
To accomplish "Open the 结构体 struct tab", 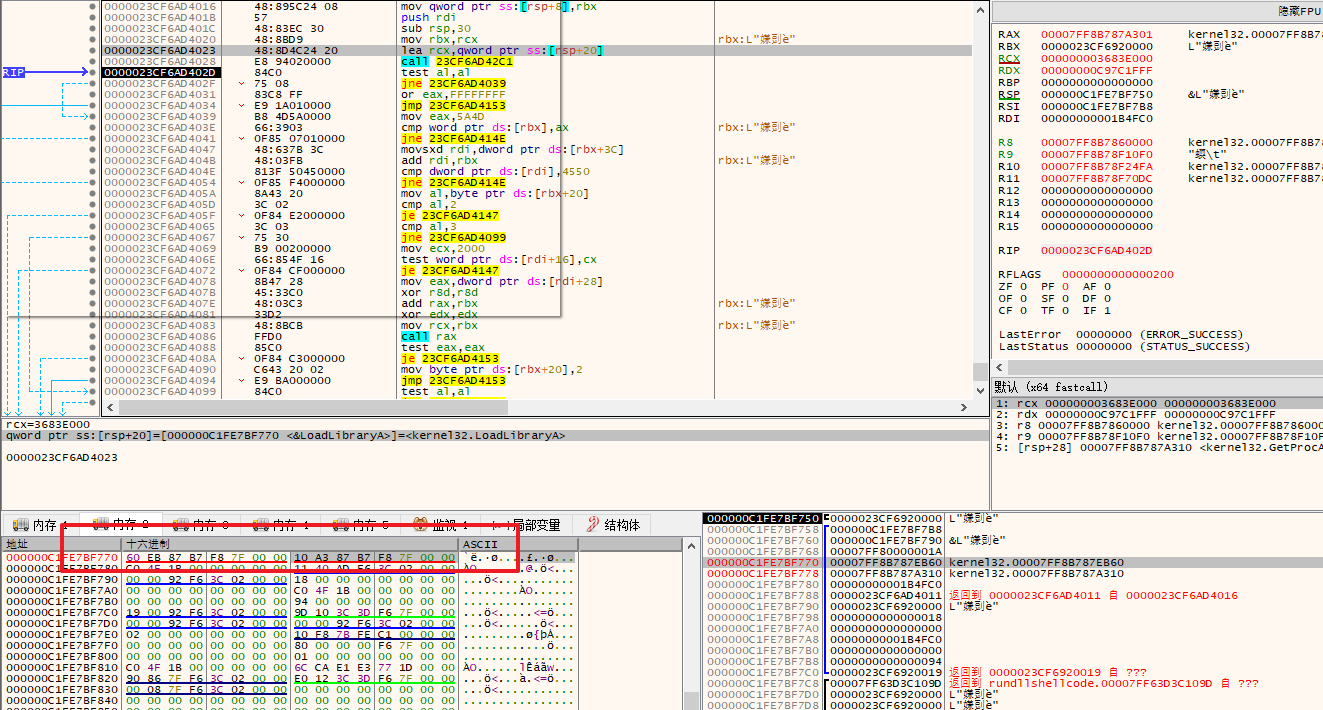I will coord(612,524).
